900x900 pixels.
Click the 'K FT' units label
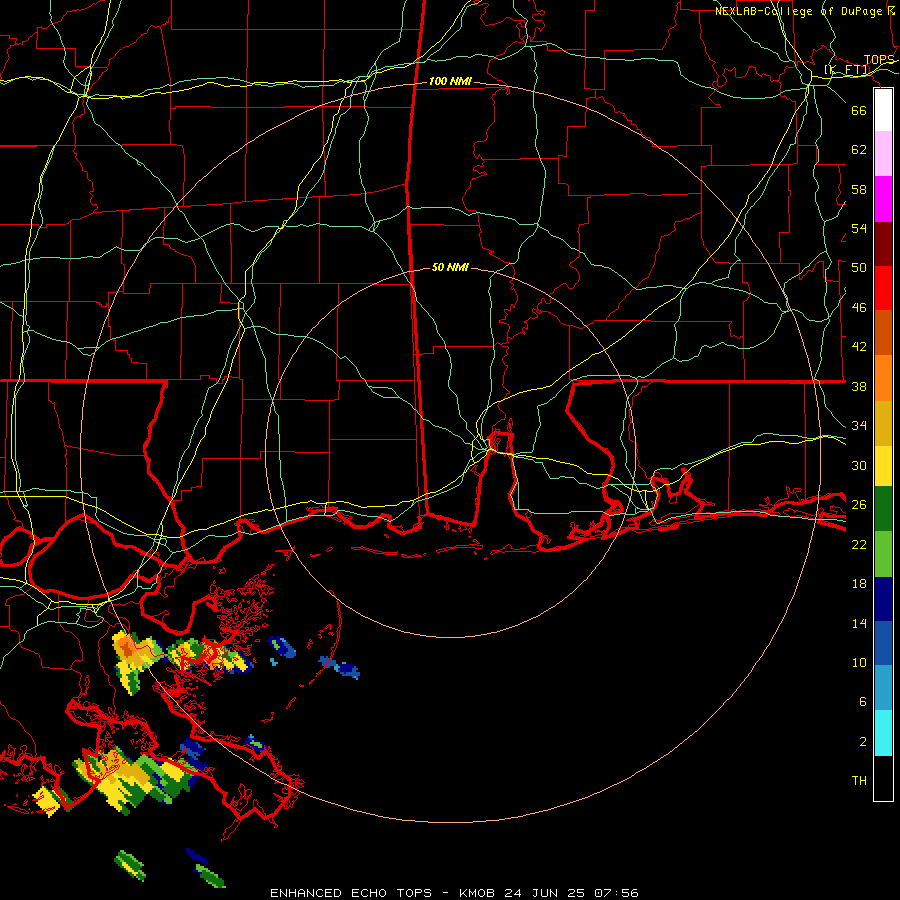click(848, 70)
